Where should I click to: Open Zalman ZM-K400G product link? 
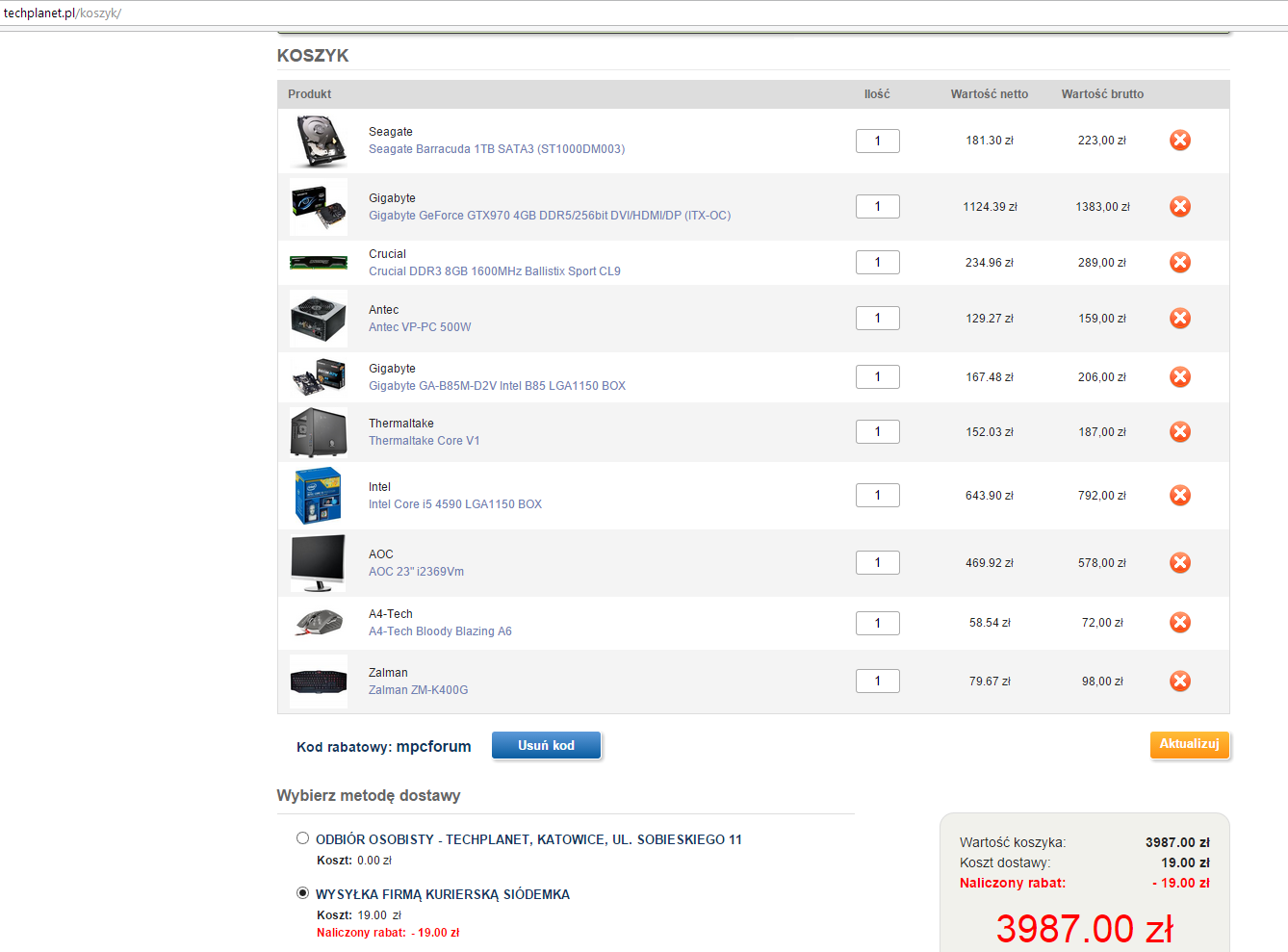coord(418,690)
